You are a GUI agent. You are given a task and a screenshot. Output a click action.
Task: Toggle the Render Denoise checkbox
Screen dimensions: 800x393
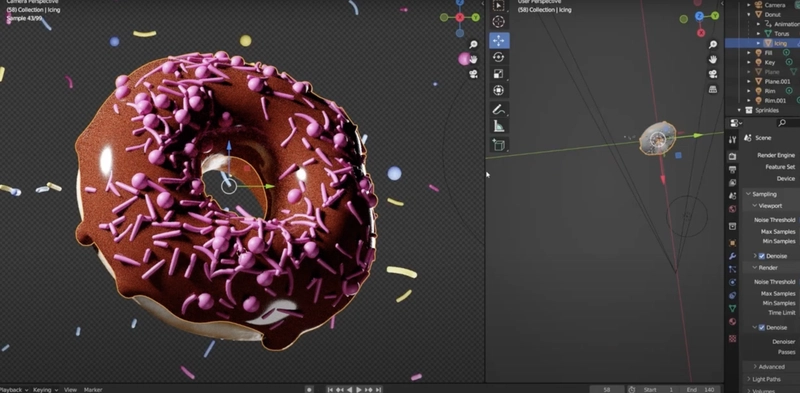[x=762, y=328]
